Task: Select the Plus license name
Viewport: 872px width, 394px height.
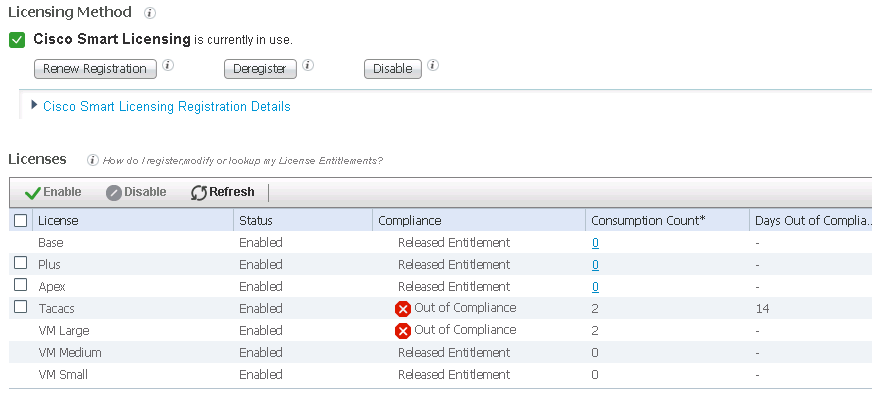Action: click(49, 265)
